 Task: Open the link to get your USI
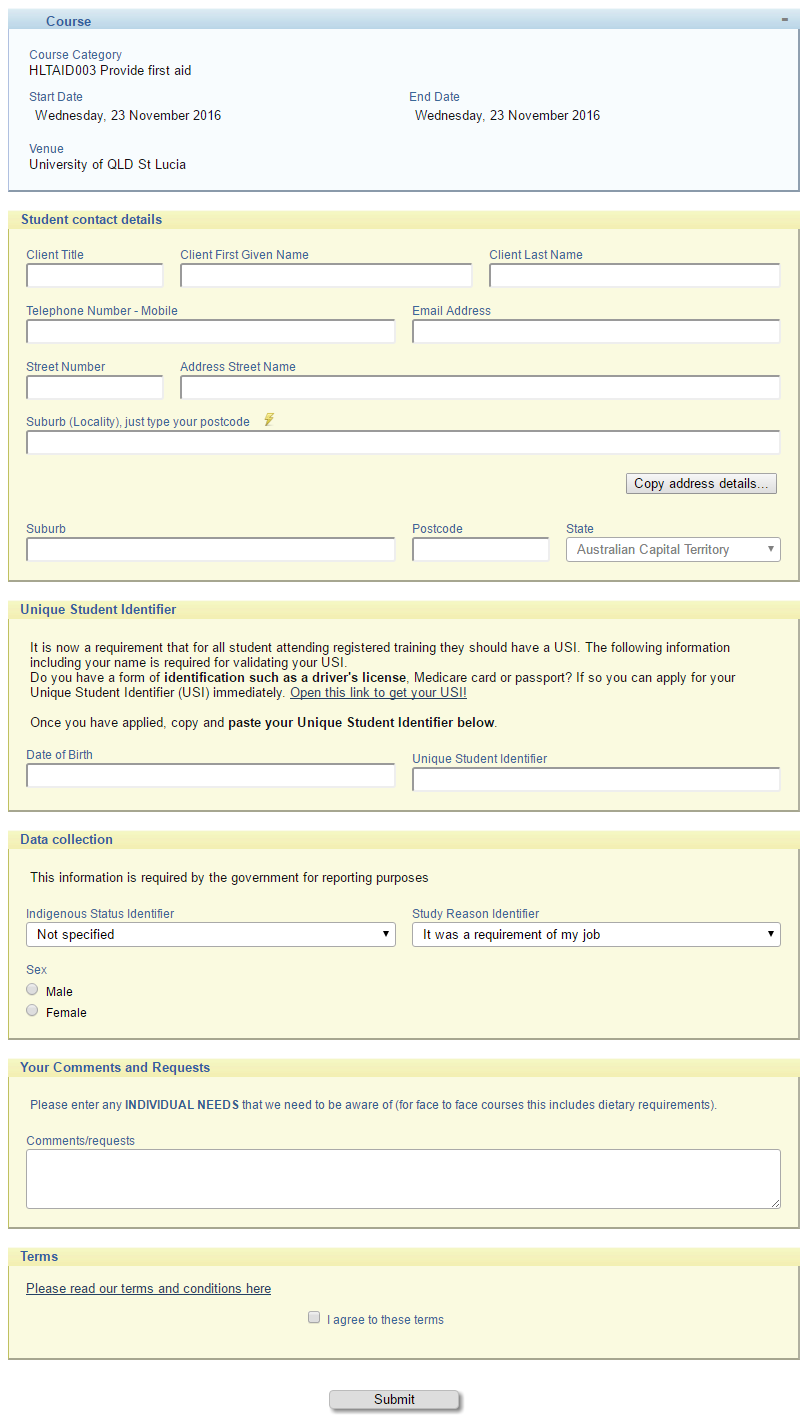[x=378, y=692]
